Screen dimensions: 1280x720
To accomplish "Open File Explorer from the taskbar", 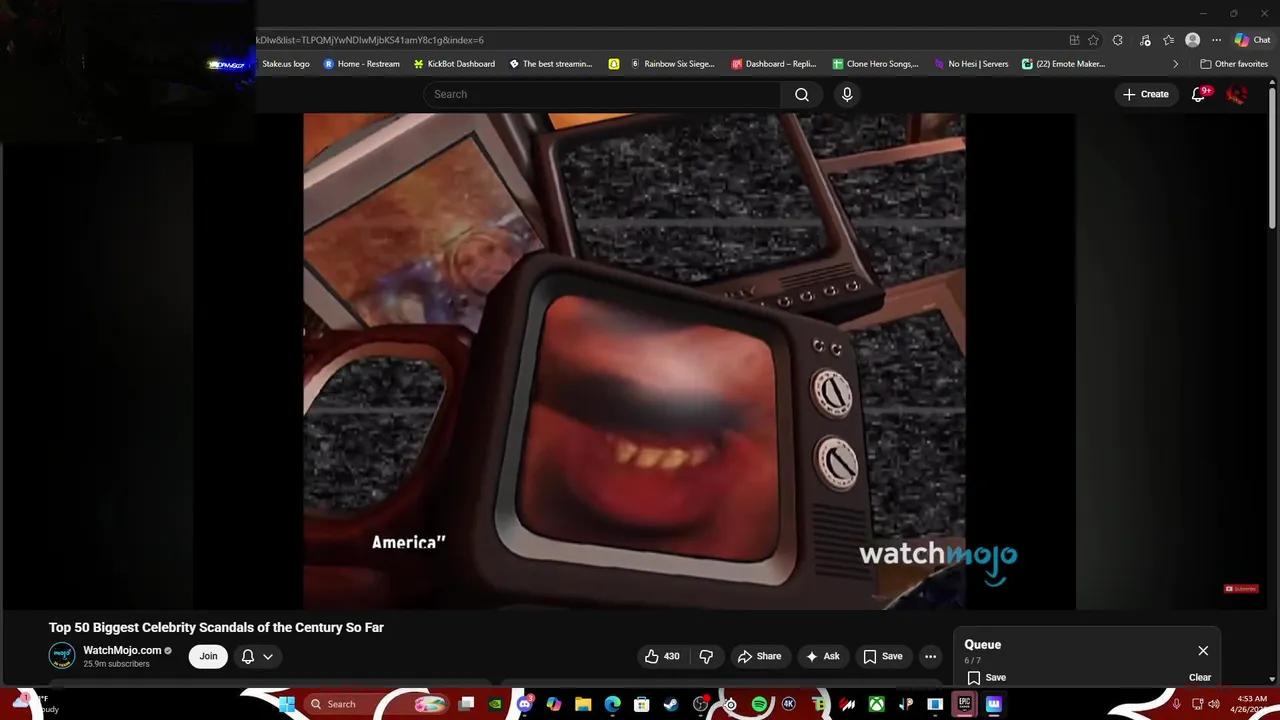I will click(583, 704).
